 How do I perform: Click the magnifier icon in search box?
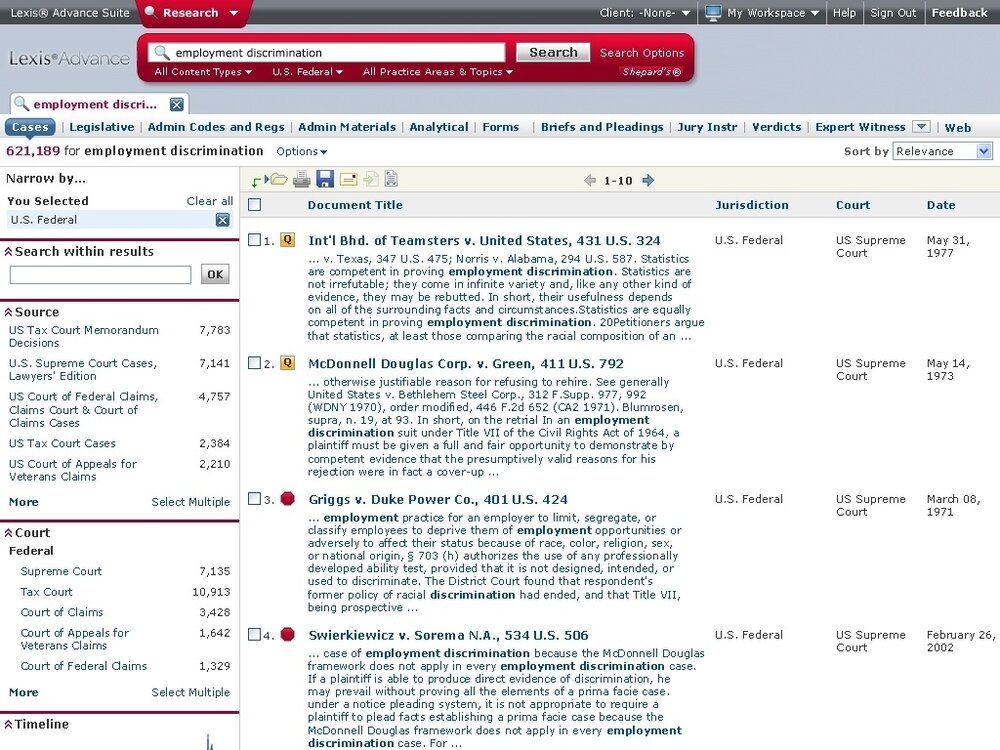[x=162, y=52]
